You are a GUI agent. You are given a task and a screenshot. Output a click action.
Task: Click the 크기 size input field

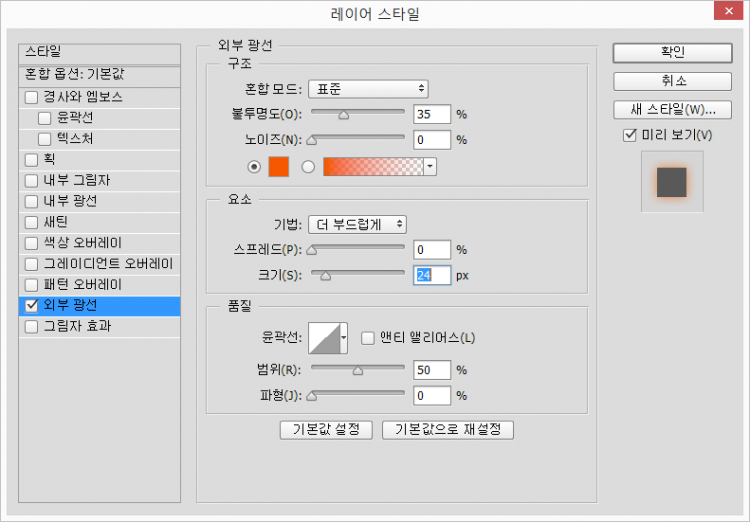(432, 275)
